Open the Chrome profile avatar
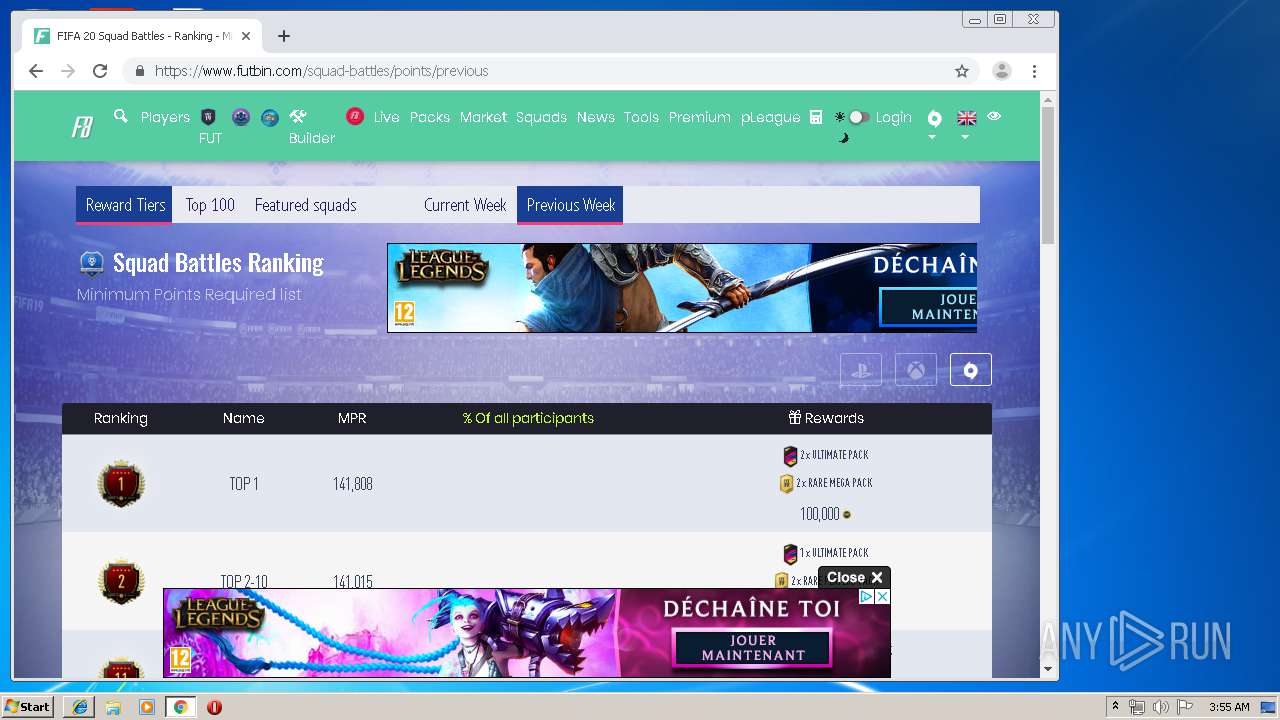The width and height of the screenshot is (1280, 720). click(1001, 71)
